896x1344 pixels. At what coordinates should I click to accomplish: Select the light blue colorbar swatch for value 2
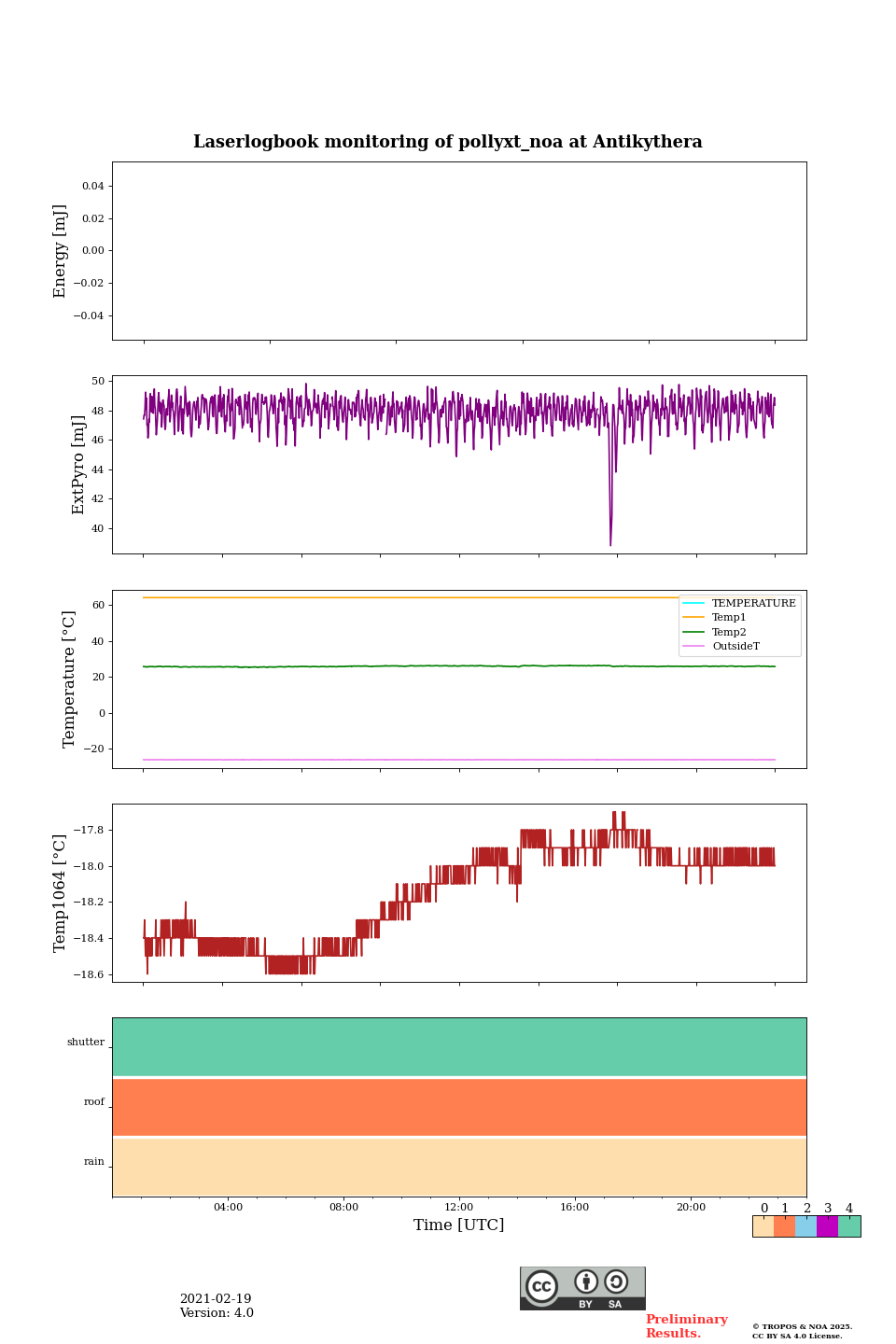805,1226
